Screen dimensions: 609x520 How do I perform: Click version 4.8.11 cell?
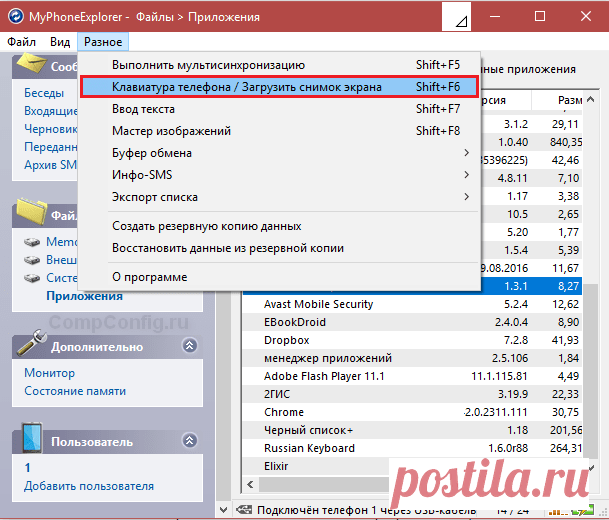pyautogui.click(x=512, y=178)
